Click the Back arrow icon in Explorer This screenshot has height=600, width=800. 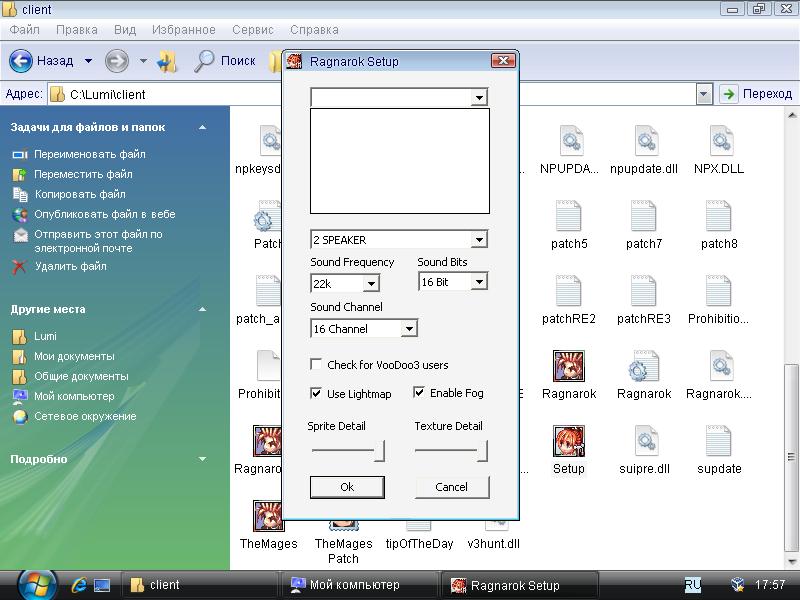click(21, 61)
